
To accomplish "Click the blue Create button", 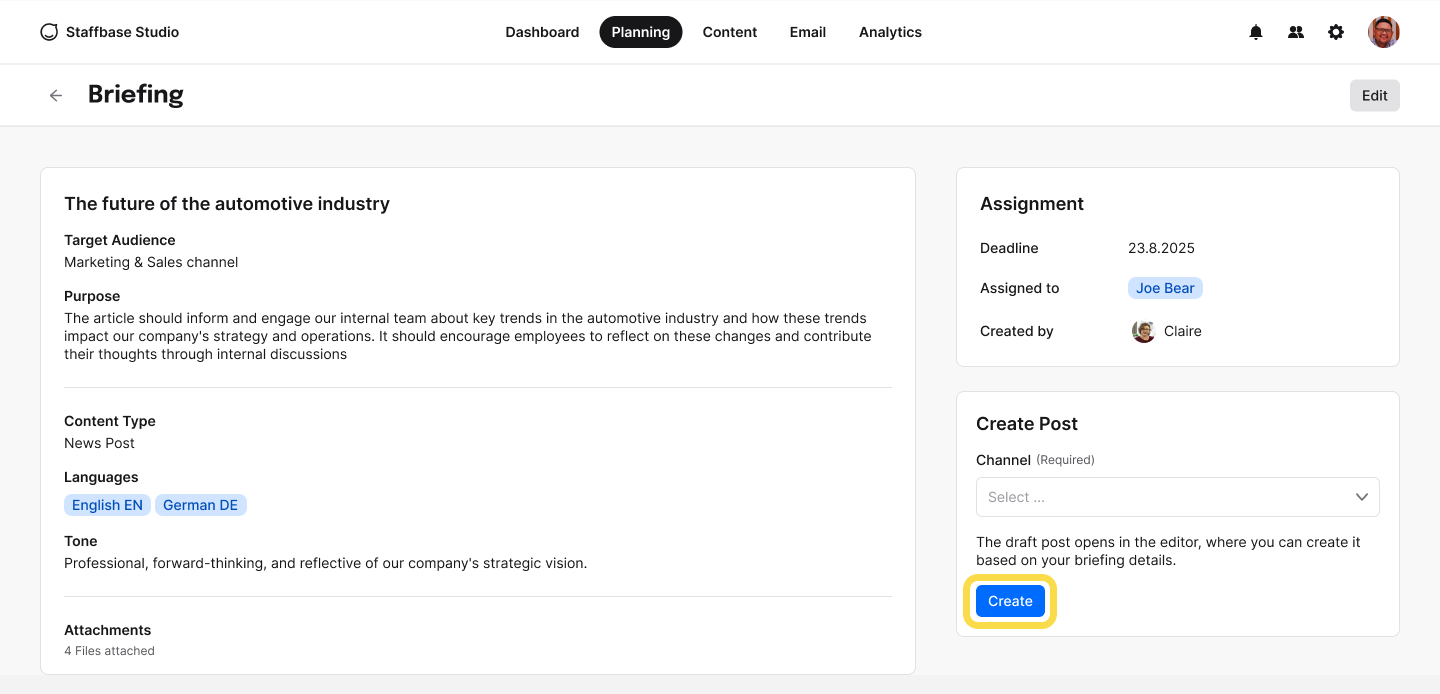I will (1010, 601).
